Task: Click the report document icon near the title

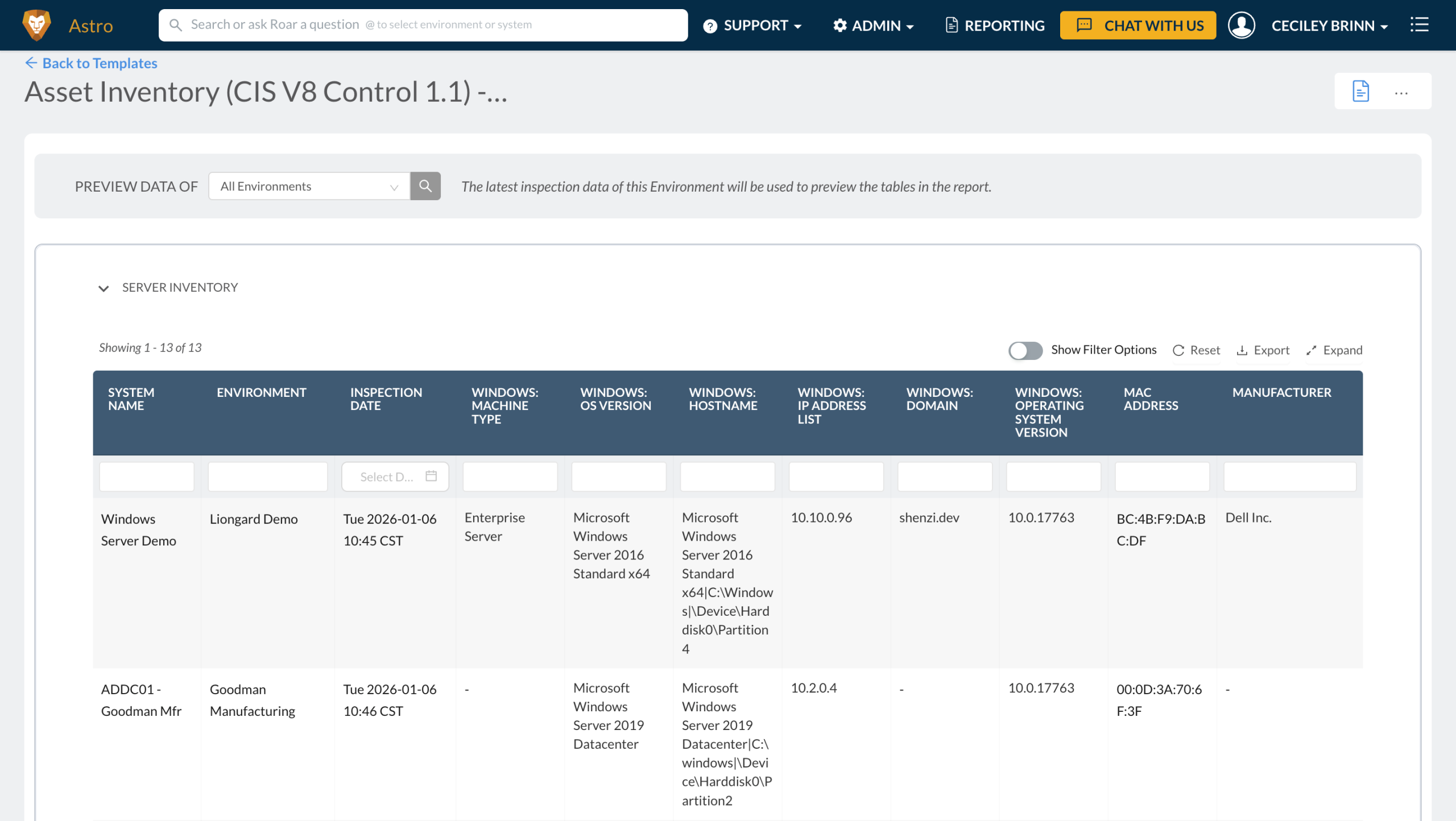Action: tap(1360, 91)
